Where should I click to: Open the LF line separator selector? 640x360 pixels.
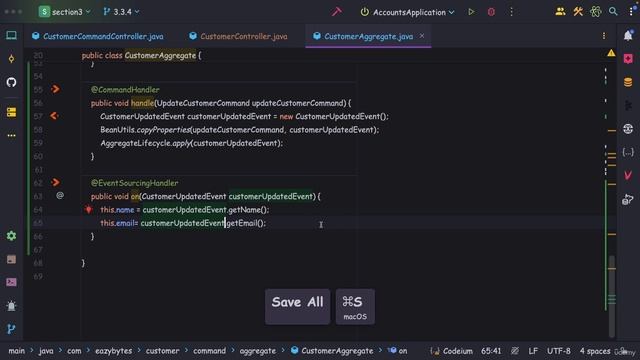point(533,351)
